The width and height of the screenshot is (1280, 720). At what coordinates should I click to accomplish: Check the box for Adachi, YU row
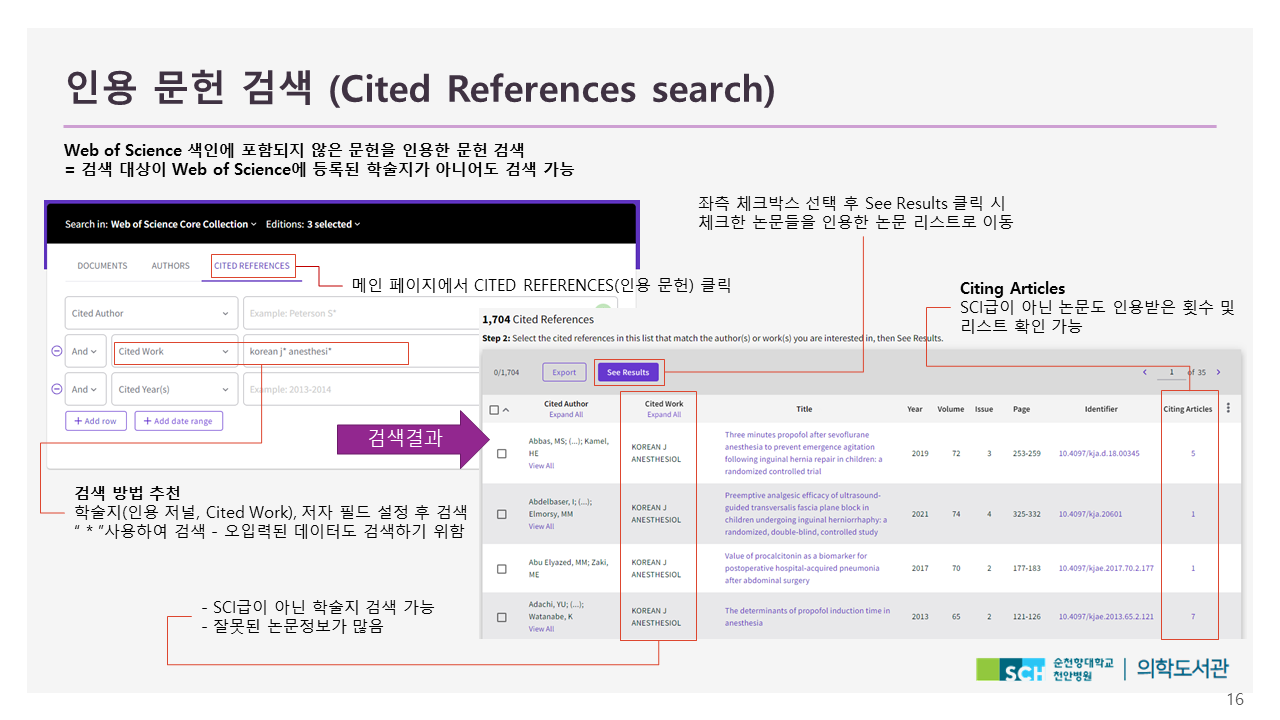coord(502,617)
